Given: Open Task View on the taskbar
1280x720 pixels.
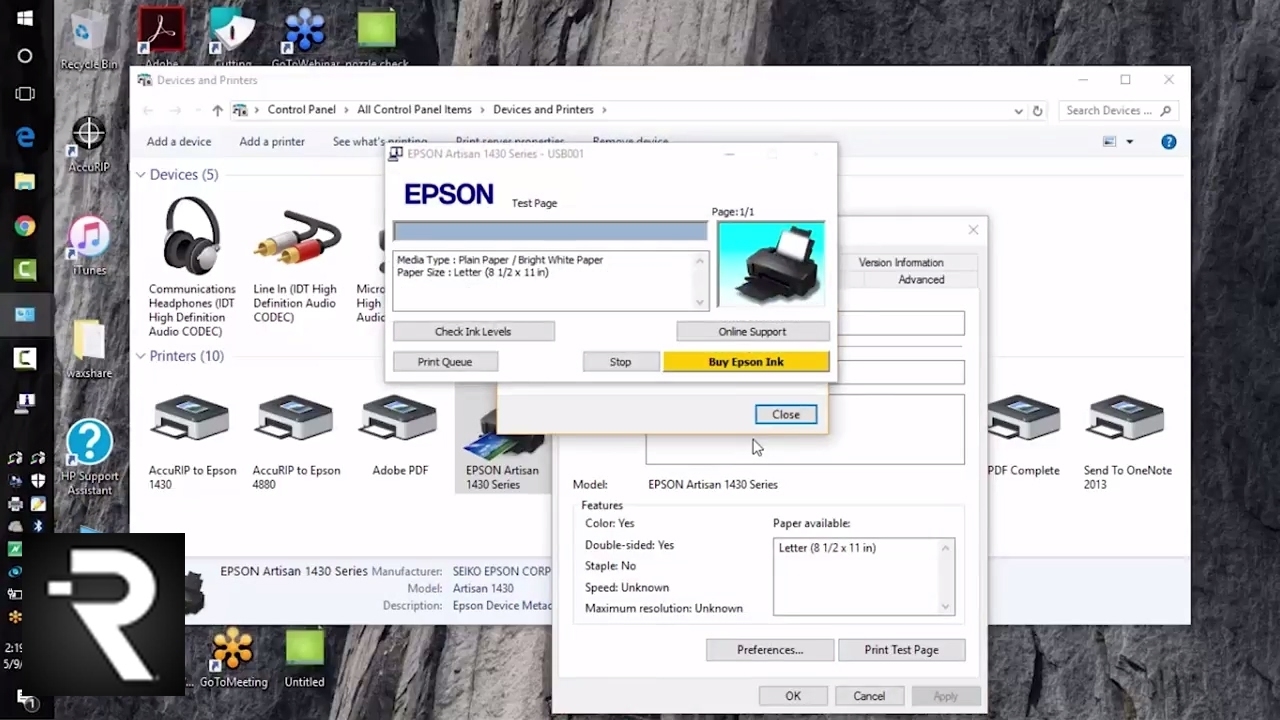Looking at the screenshot, I should pos(25,94).
